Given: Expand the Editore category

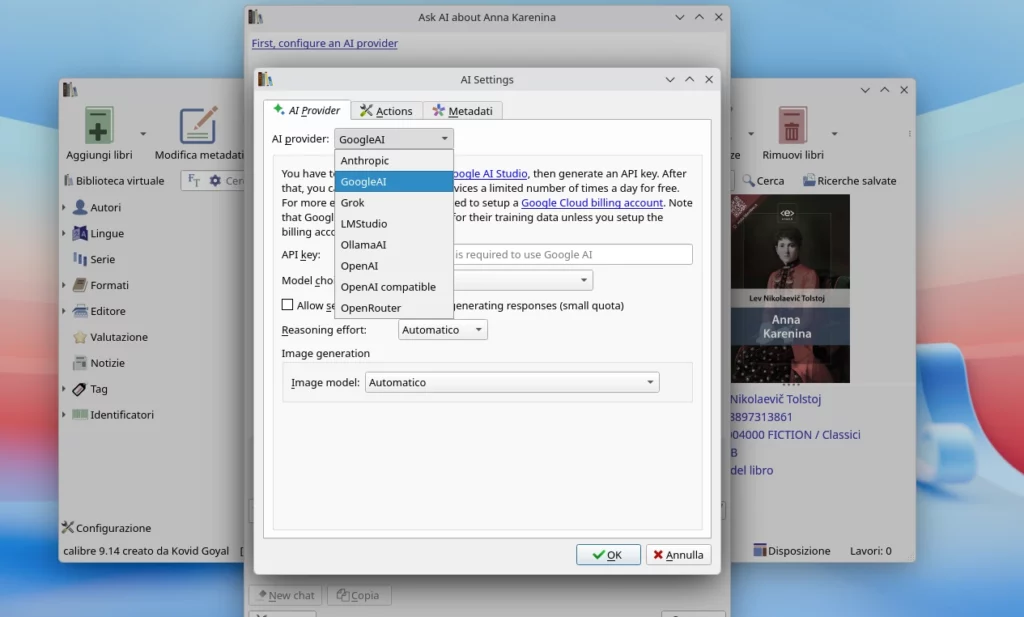Looking at the screenshot, I should click(x=64, y=311).
